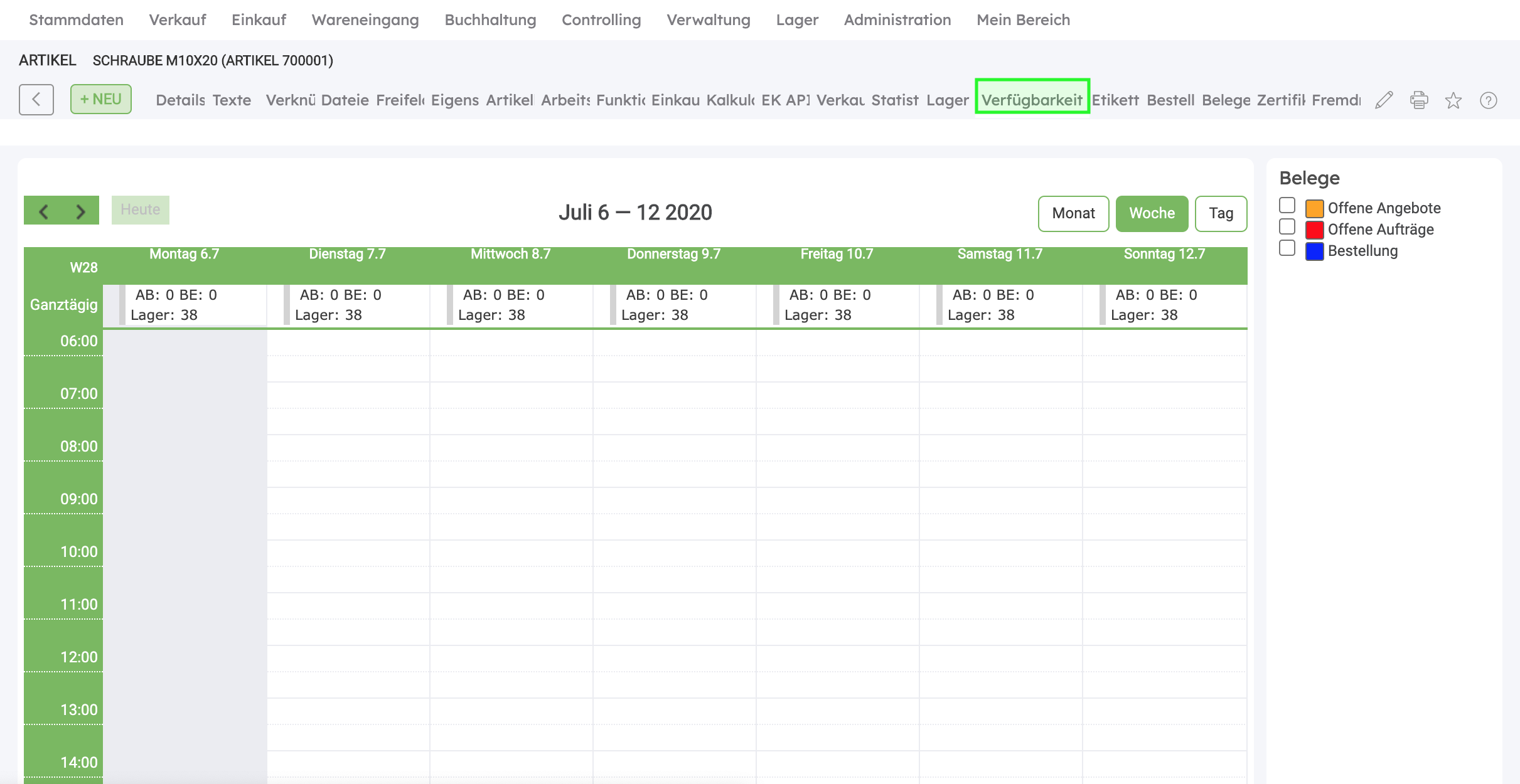
Task: Switch to the Belege tab
Action: (1226, 100)
